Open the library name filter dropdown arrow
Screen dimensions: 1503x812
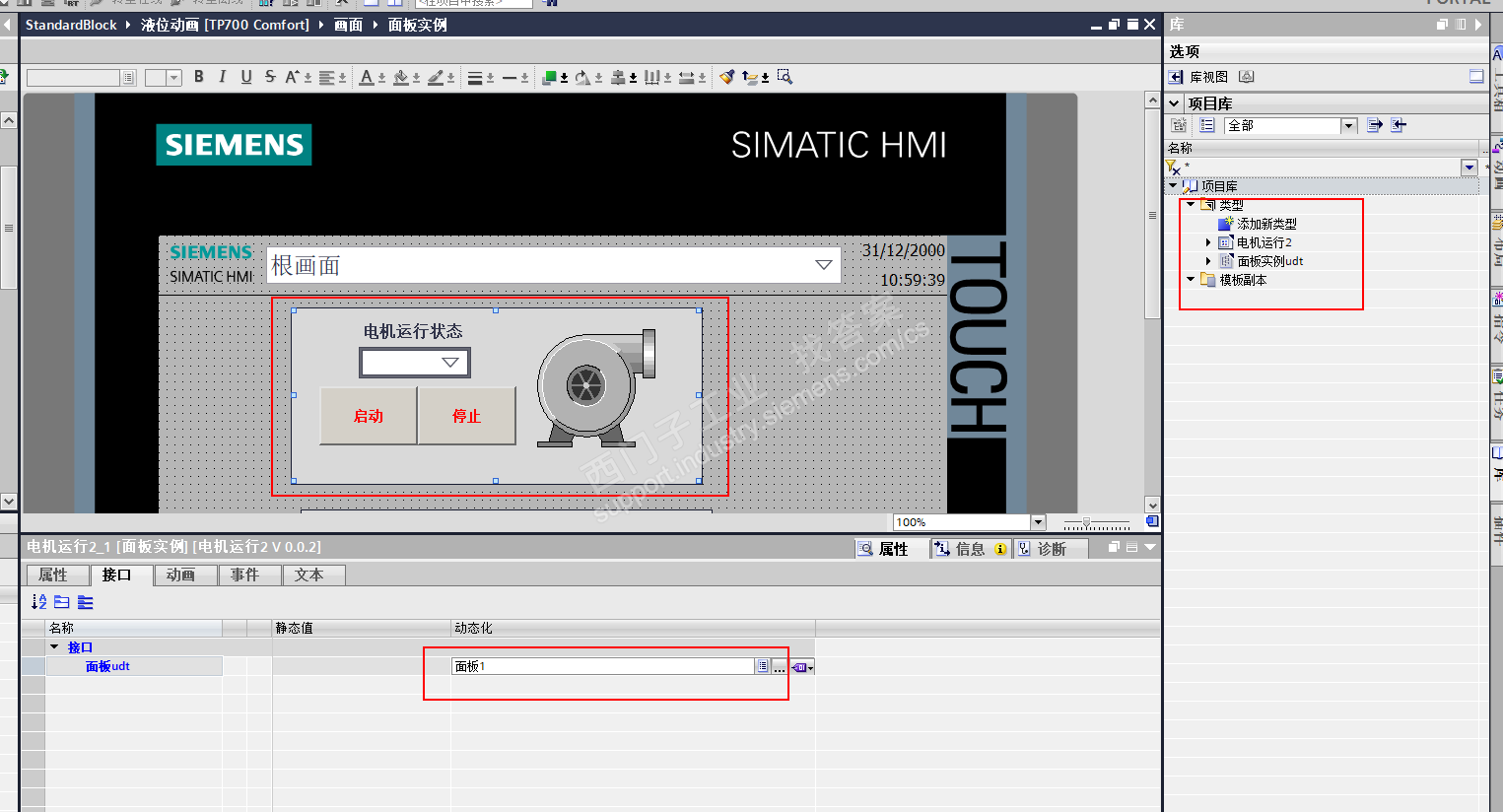click(x=1469, y=168)
